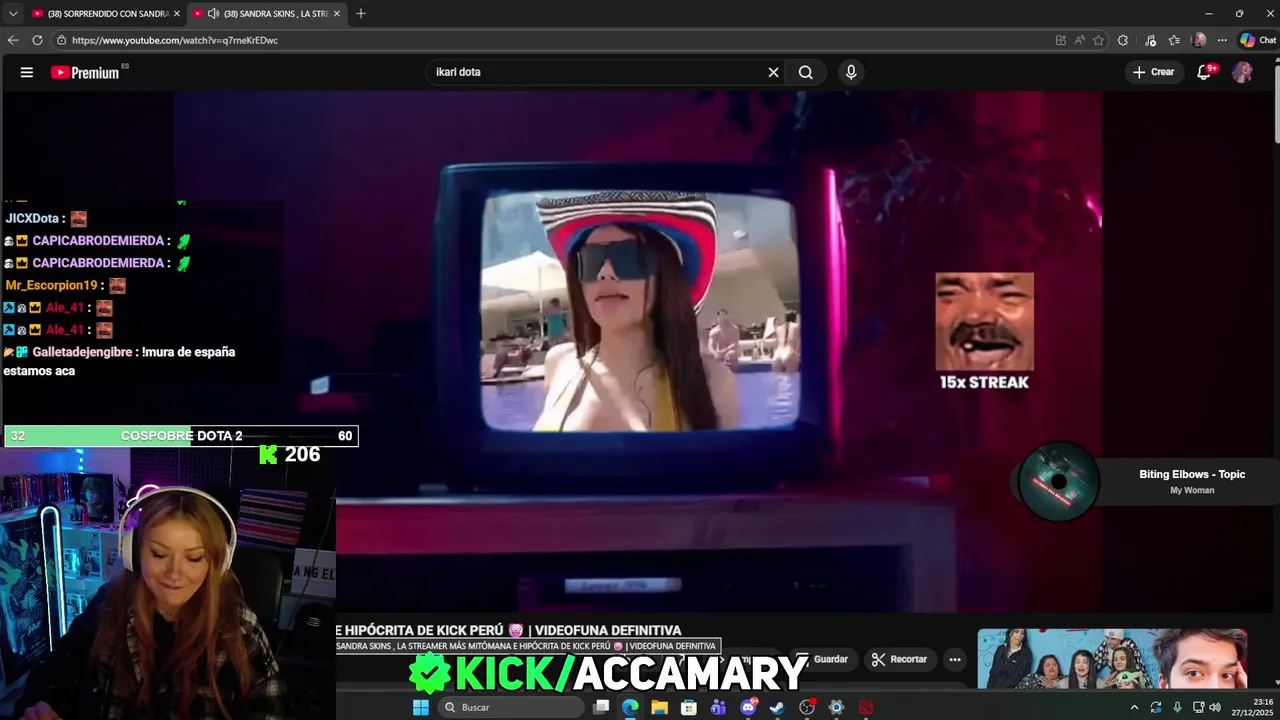Screen dimensions: 1280x720
Task: Click the taskbar Buscar search box
Action: coord(512,707)
